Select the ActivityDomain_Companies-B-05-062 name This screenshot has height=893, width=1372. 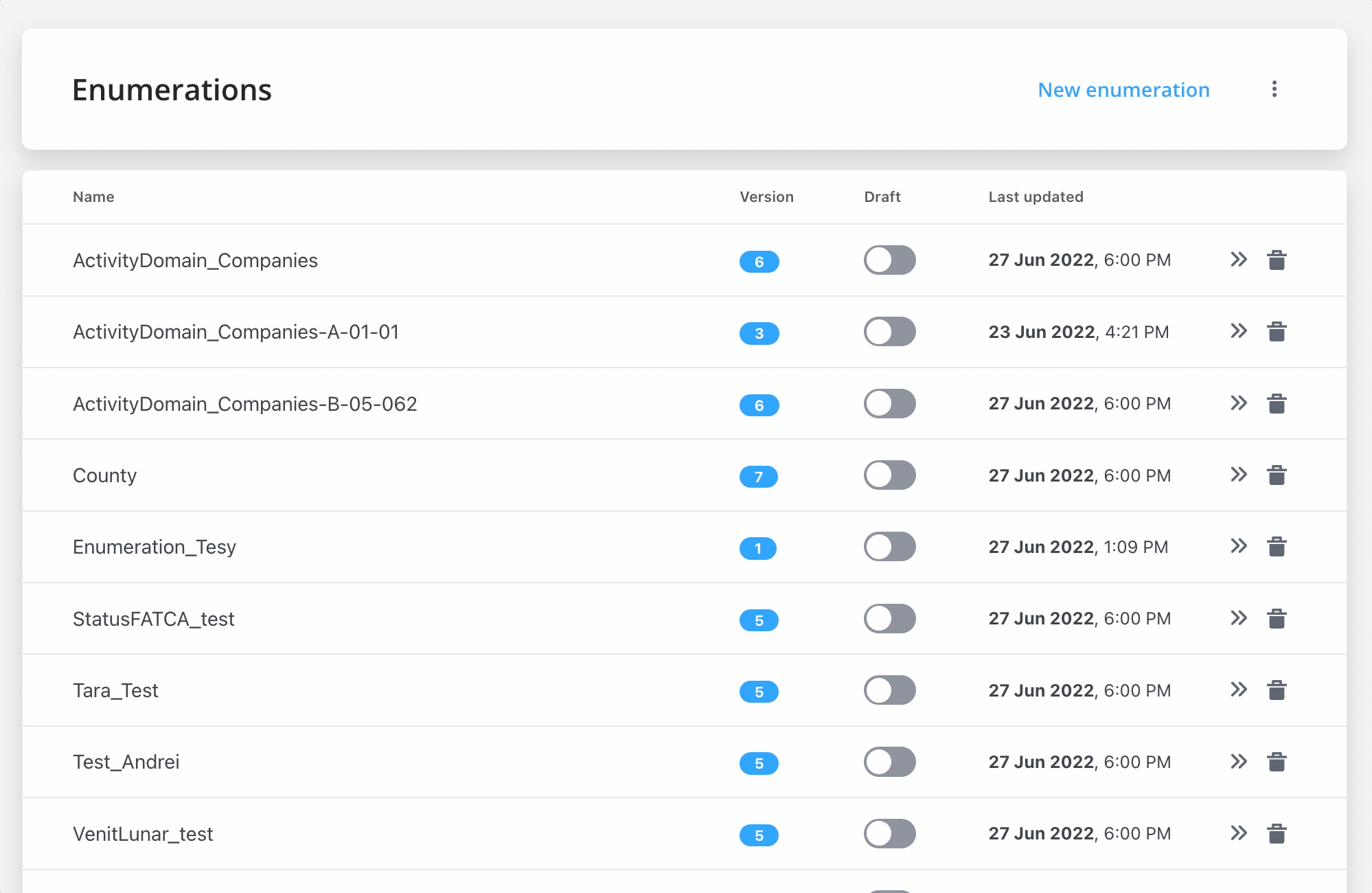pos(244,405)
